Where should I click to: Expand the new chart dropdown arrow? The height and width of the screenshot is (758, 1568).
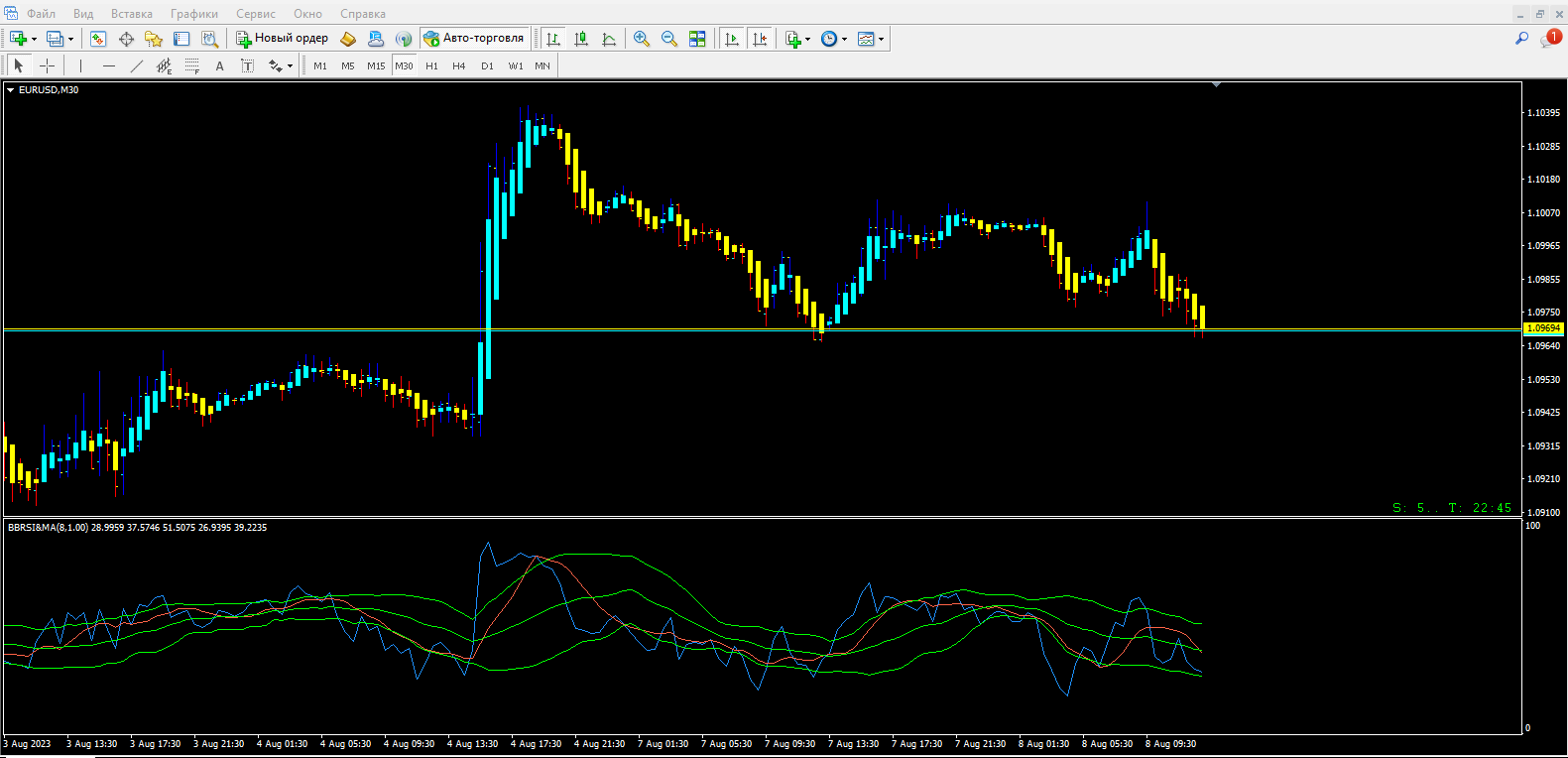[34, 39]
